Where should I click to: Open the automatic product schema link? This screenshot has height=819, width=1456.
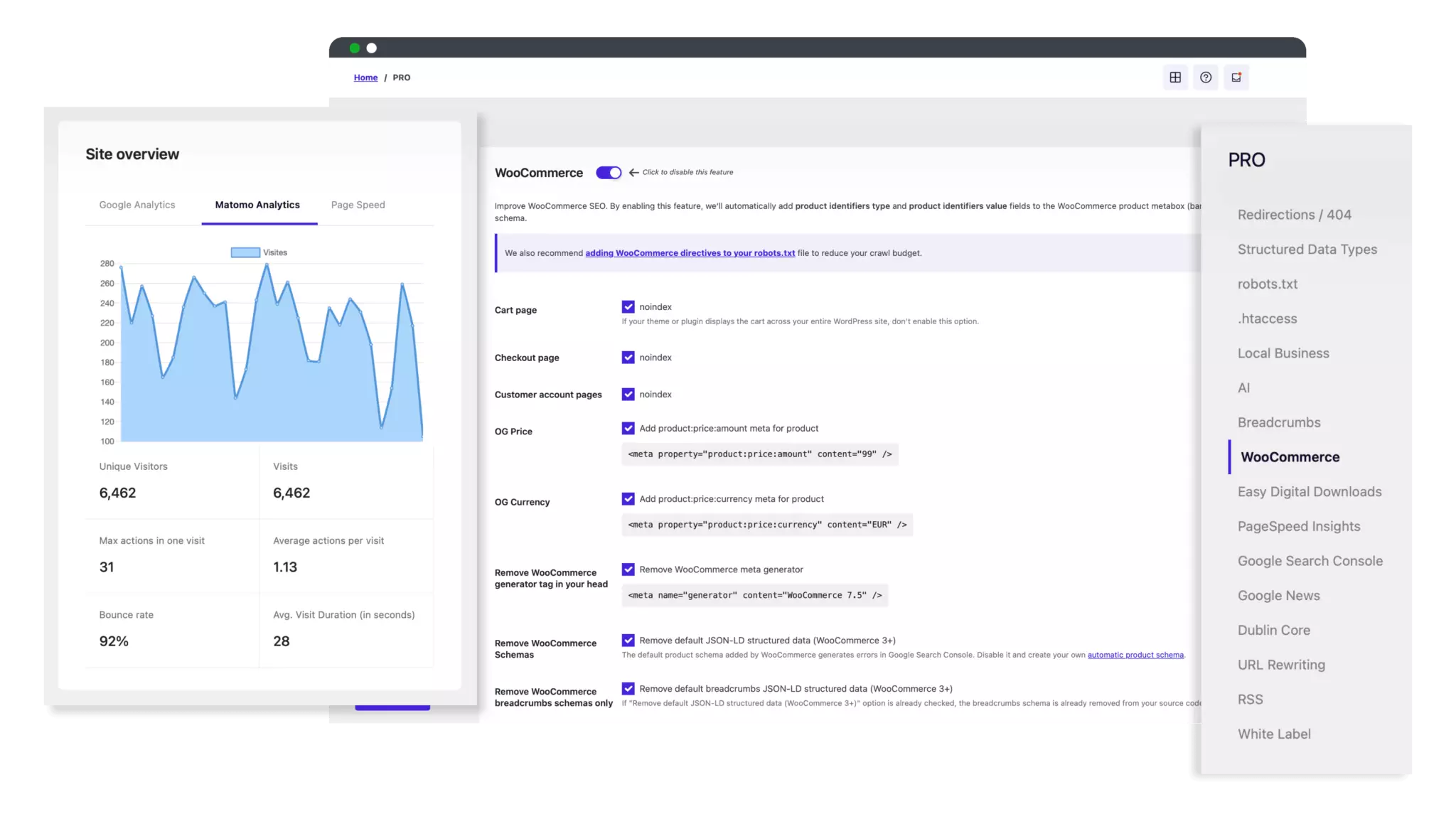[1135, 655]
